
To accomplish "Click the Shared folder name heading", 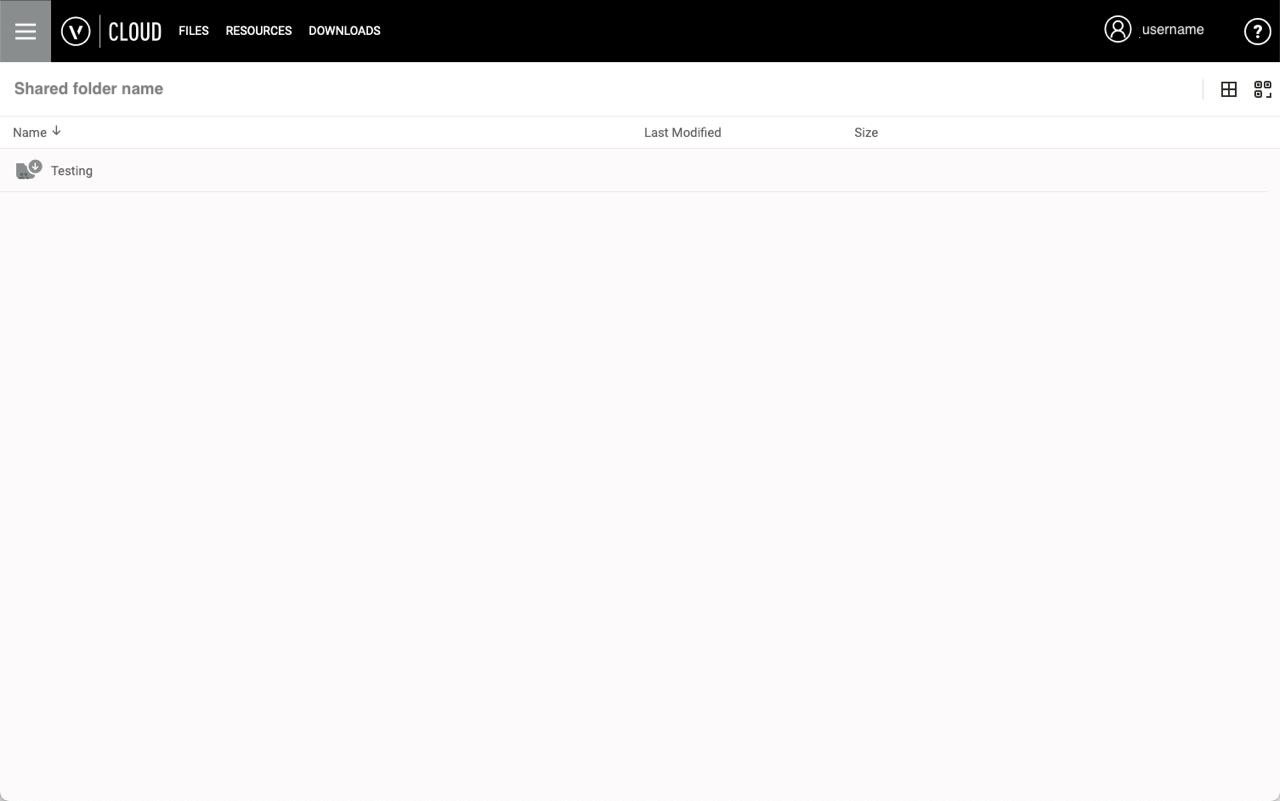I will tap(88, 89).
